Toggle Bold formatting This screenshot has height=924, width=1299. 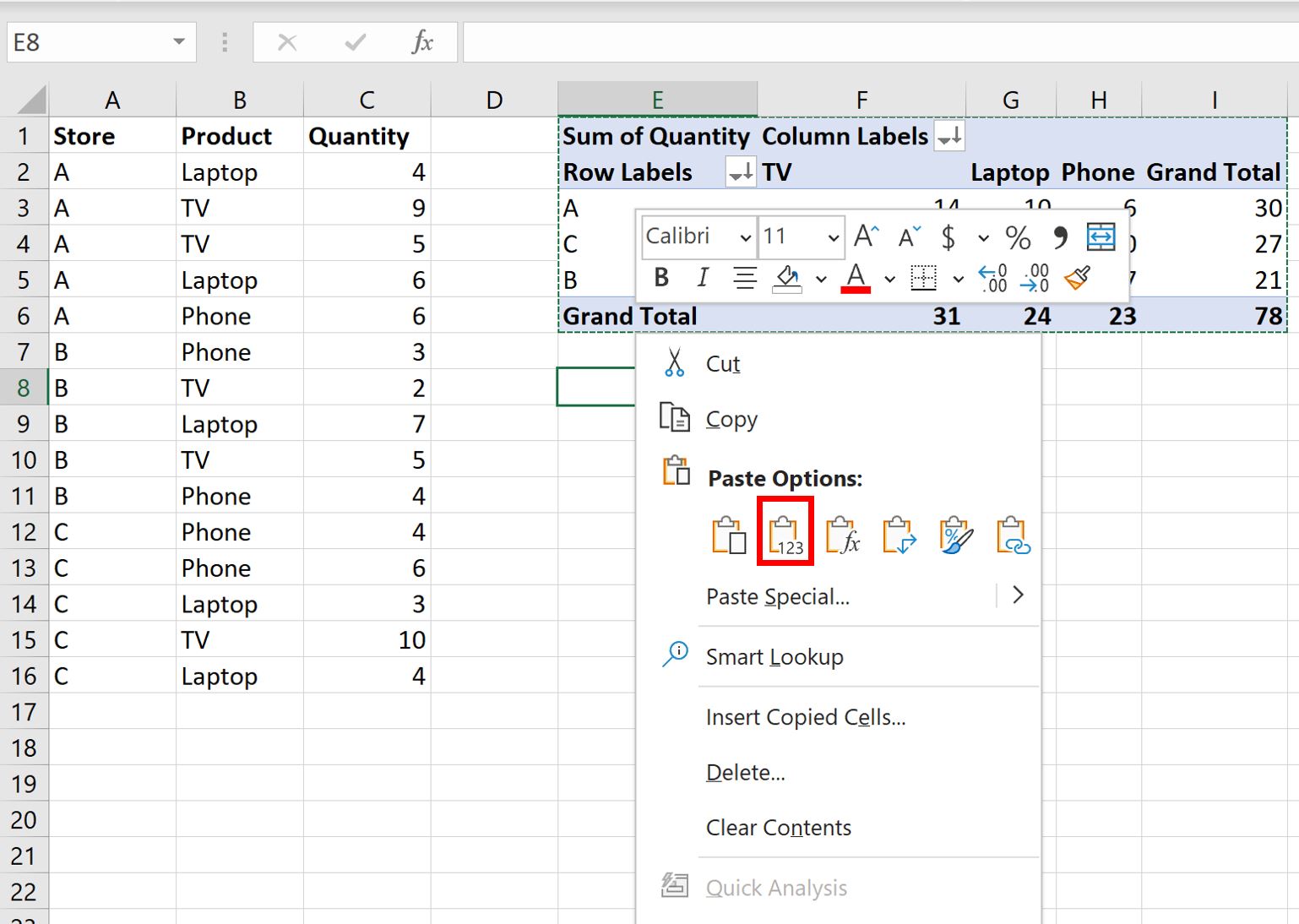pyautogui.click(x=661, y=277)
